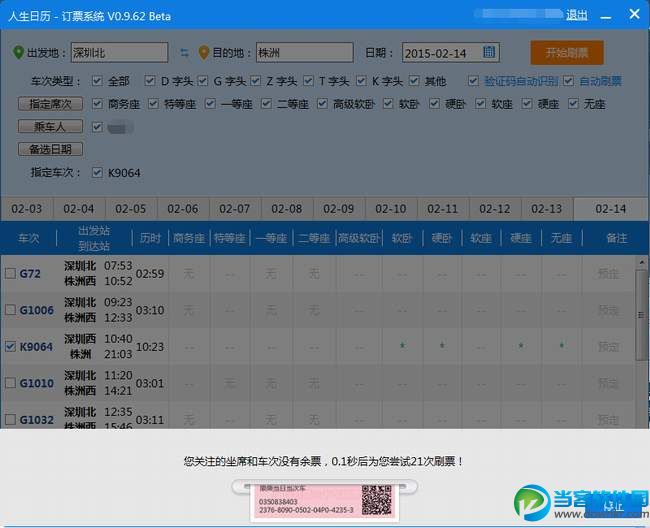Toggle 全部 train type checkbox
This screenshot has width=650, height=528.
pyautogui.click(x=97, y=80)
